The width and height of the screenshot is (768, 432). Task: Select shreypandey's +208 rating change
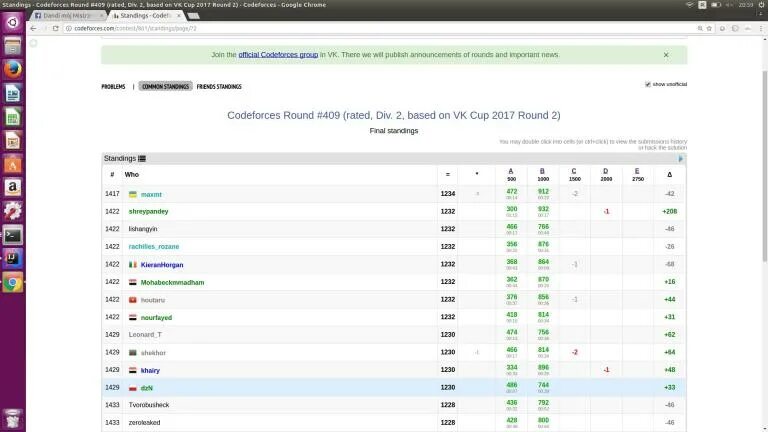point(670,212)
